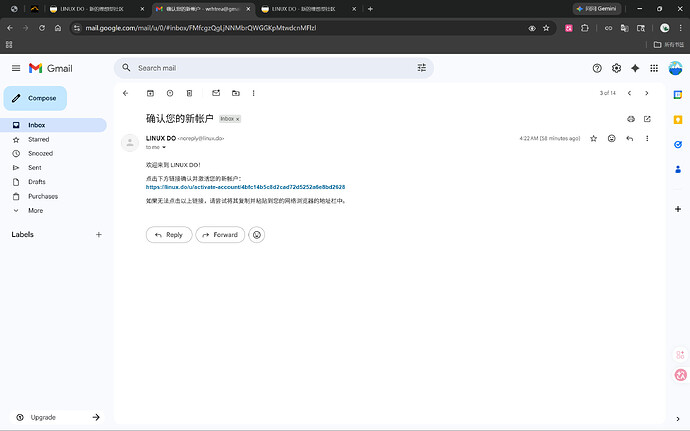The width and height of the screenshot is (690, 431).
Task: Go to newer email arrow
Action: click(x=629, y=93)
